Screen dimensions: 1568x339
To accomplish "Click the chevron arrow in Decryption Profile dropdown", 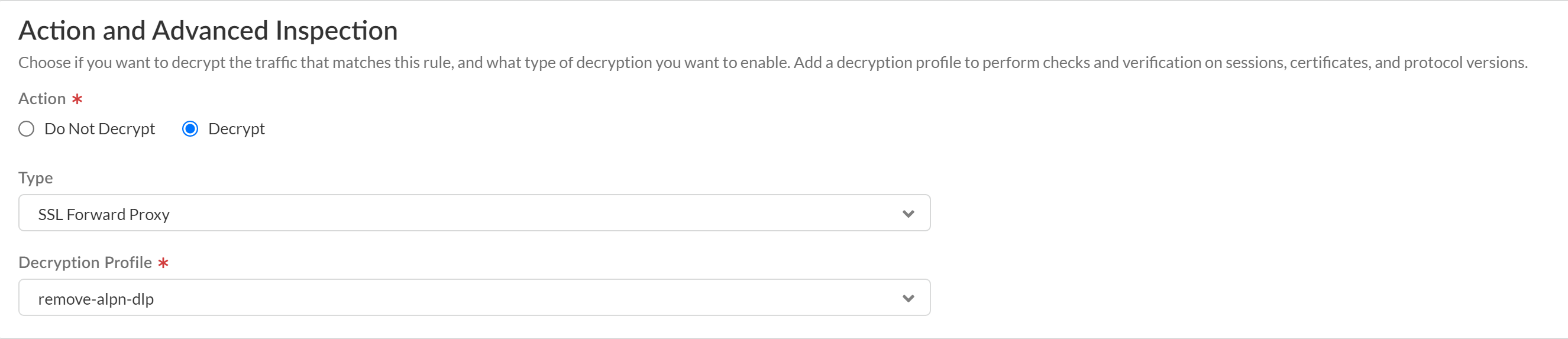I will (x=907, y=298).
